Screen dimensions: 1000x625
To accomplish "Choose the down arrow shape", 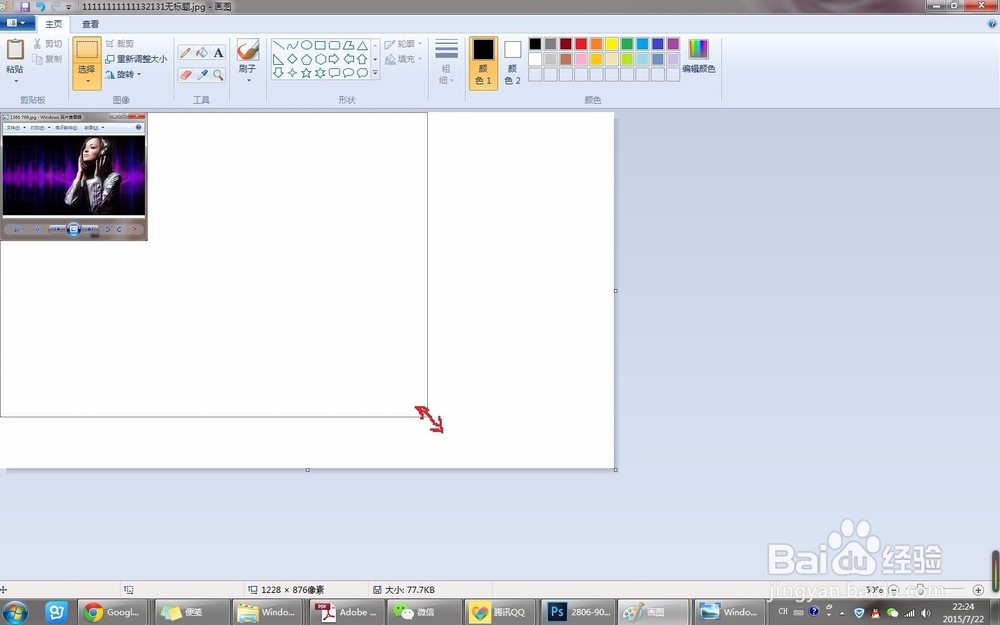I will (279, 73).
